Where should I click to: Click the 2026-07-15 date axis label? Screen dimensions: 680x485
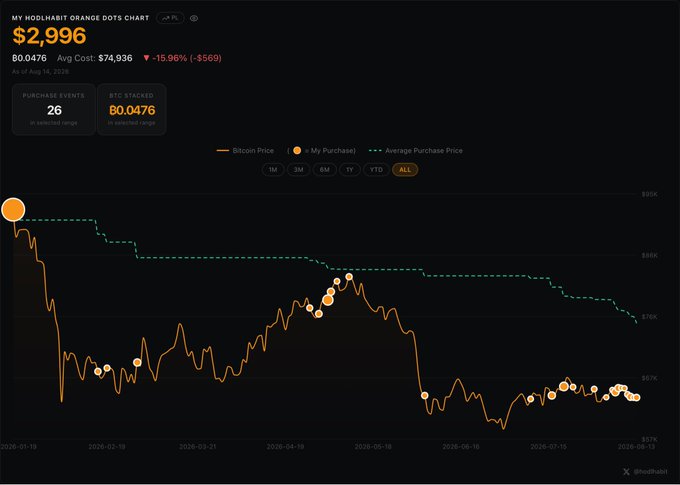[549, 446]
